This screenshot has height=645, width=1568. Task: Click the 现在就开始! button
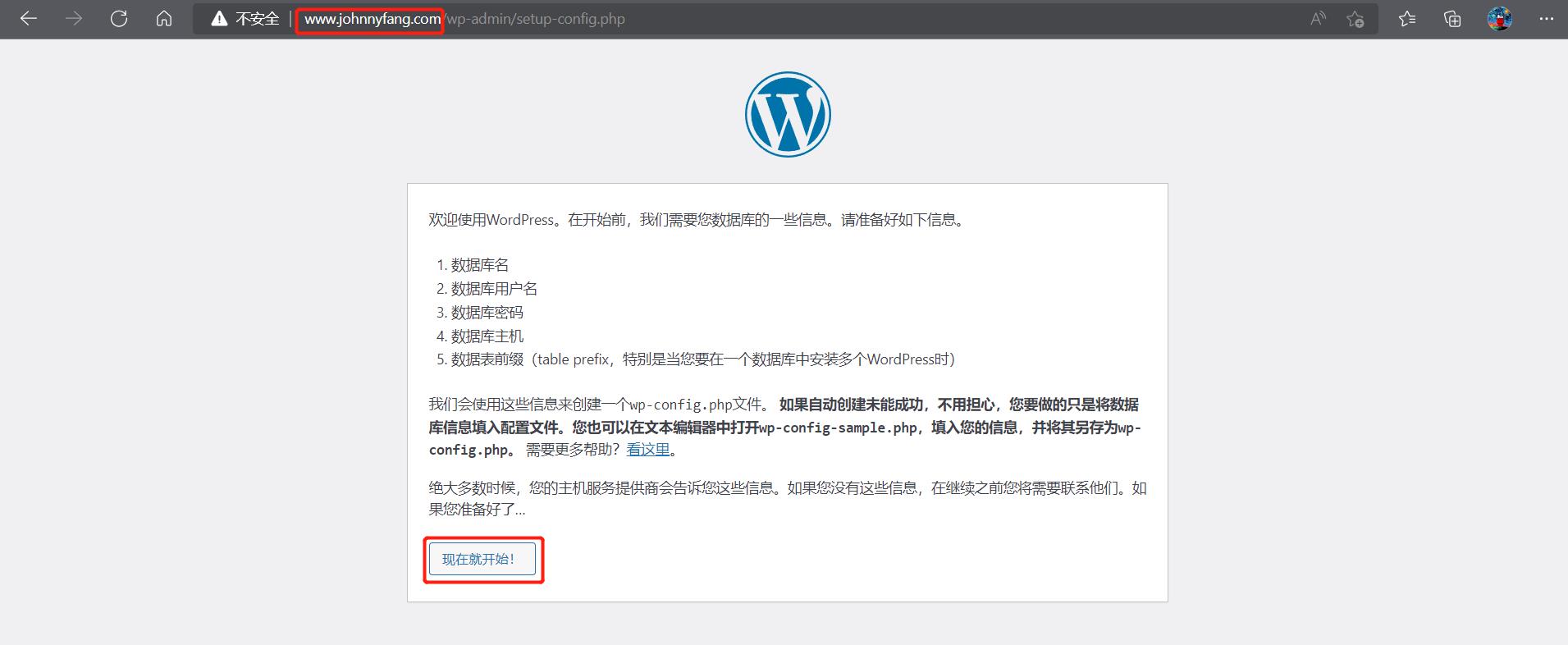click(x=482, y=559)
